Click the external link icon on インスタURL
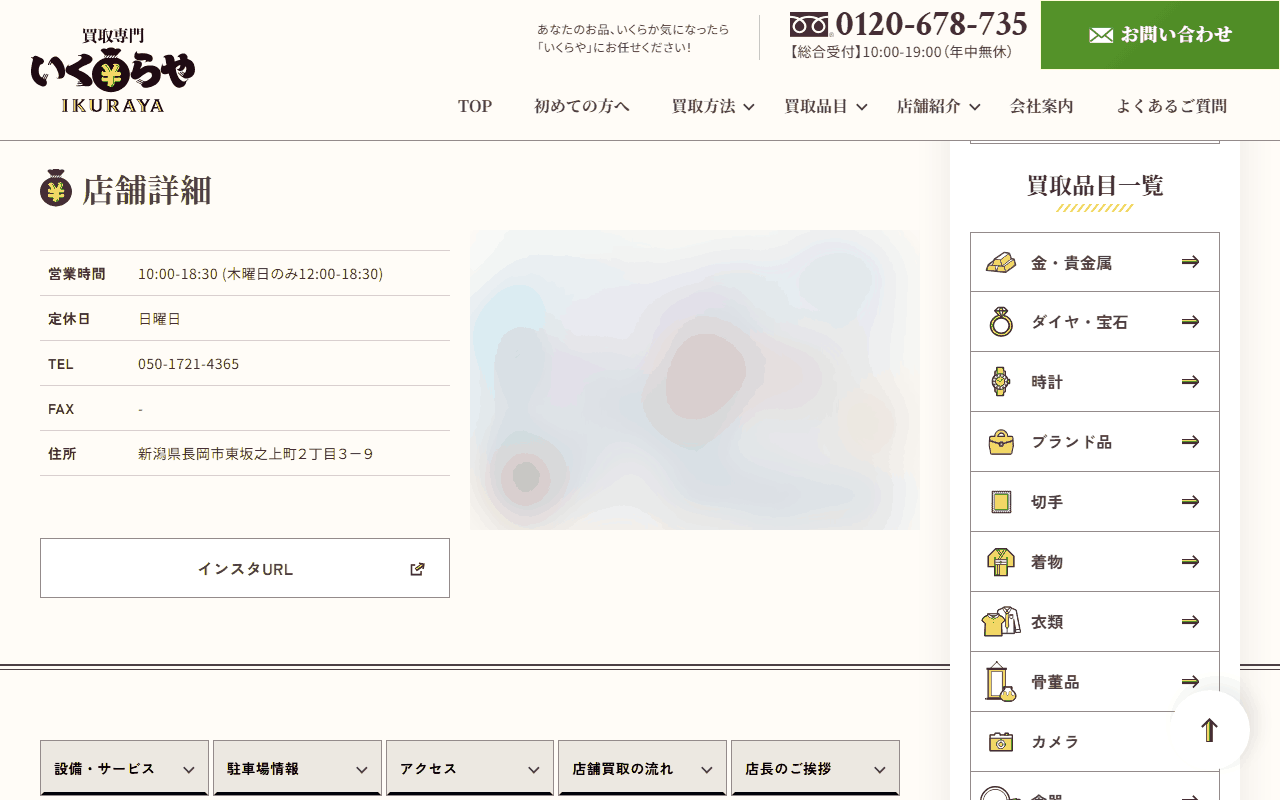Viewport: 1280px width, 800px height. coord(417,569)
